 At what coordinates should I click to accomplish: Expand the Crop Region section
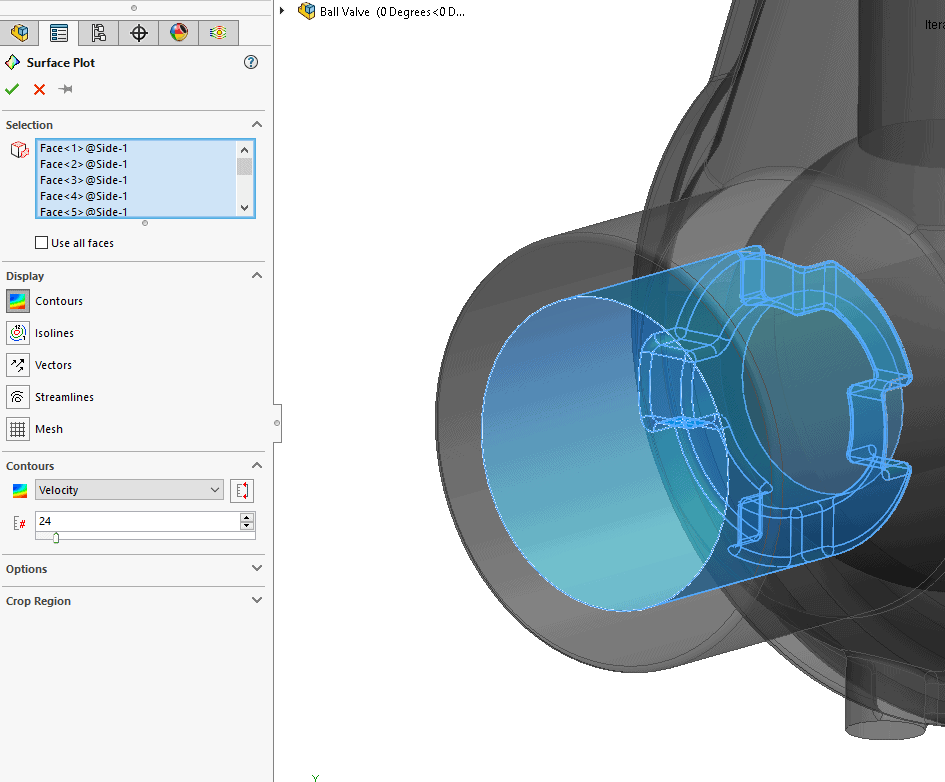(257, 601)
